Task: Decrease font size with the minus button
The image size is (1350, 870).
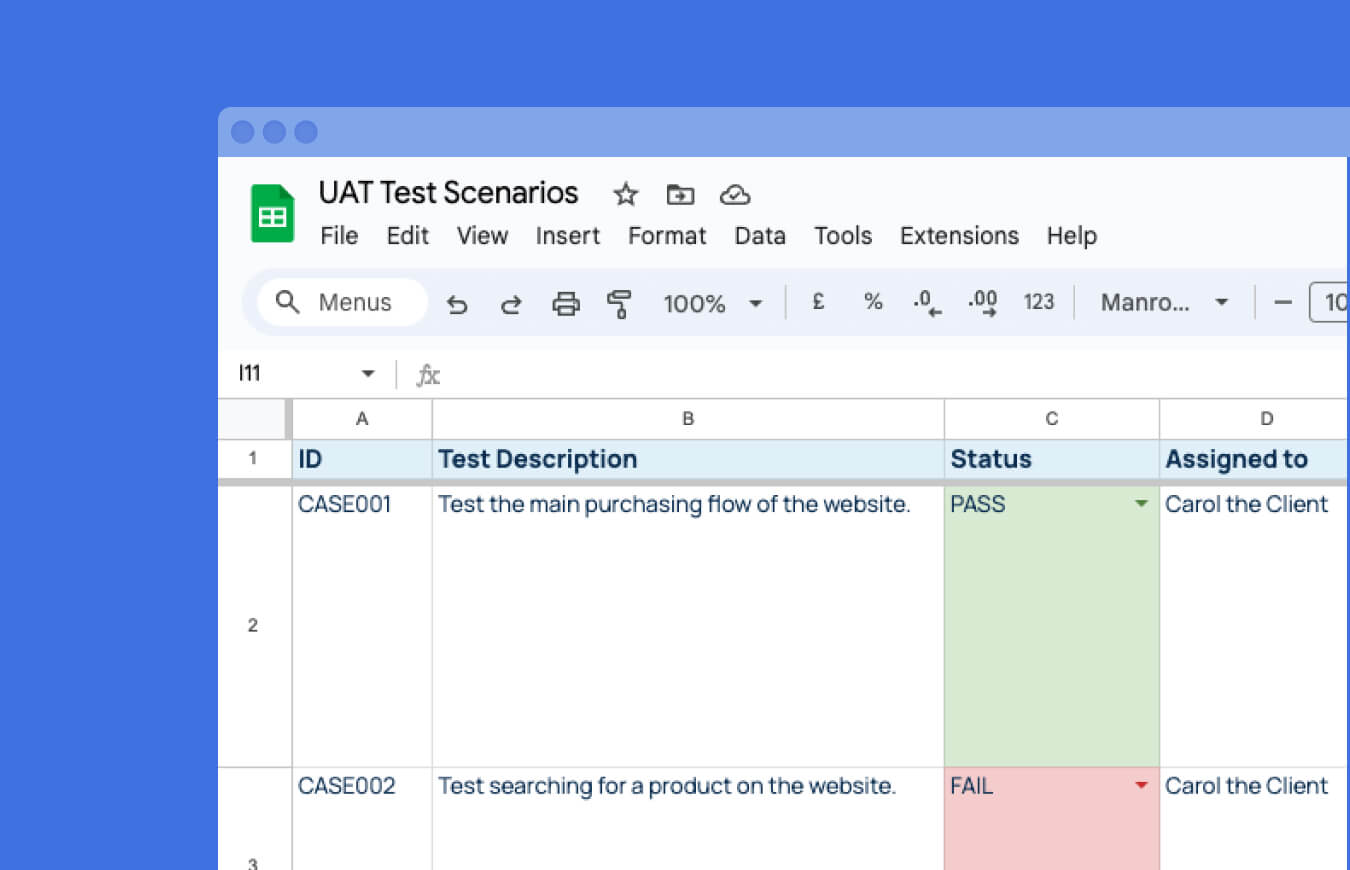Action: click(x=1283, y=302)
